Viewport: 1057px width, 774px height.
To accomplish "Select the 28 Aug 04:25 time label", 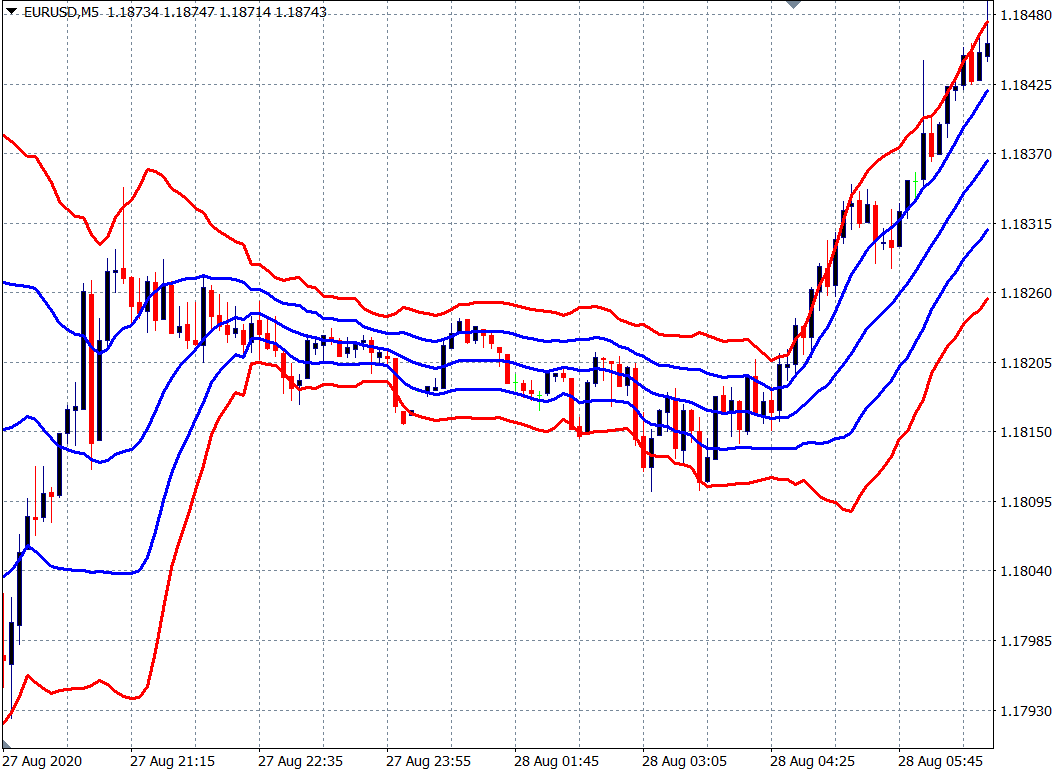I will click(x=812, y=761).
